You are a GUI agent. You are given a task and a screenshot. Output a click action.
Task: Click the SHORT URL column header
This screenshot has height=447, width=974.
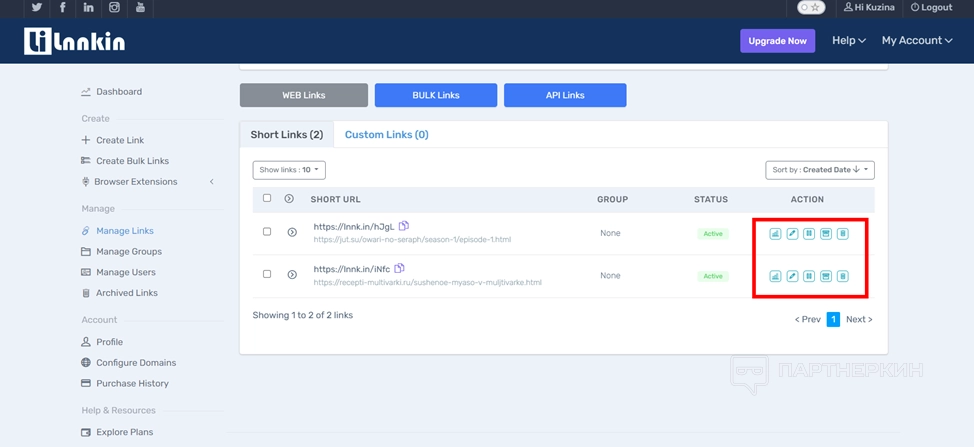tap(335, 199)
